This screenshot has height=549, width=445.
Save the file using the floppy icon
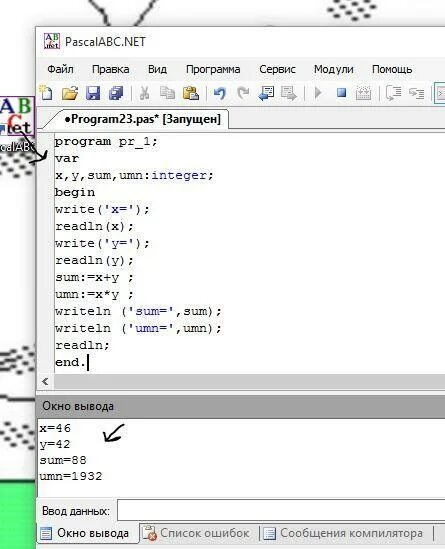tap(93, 93)
